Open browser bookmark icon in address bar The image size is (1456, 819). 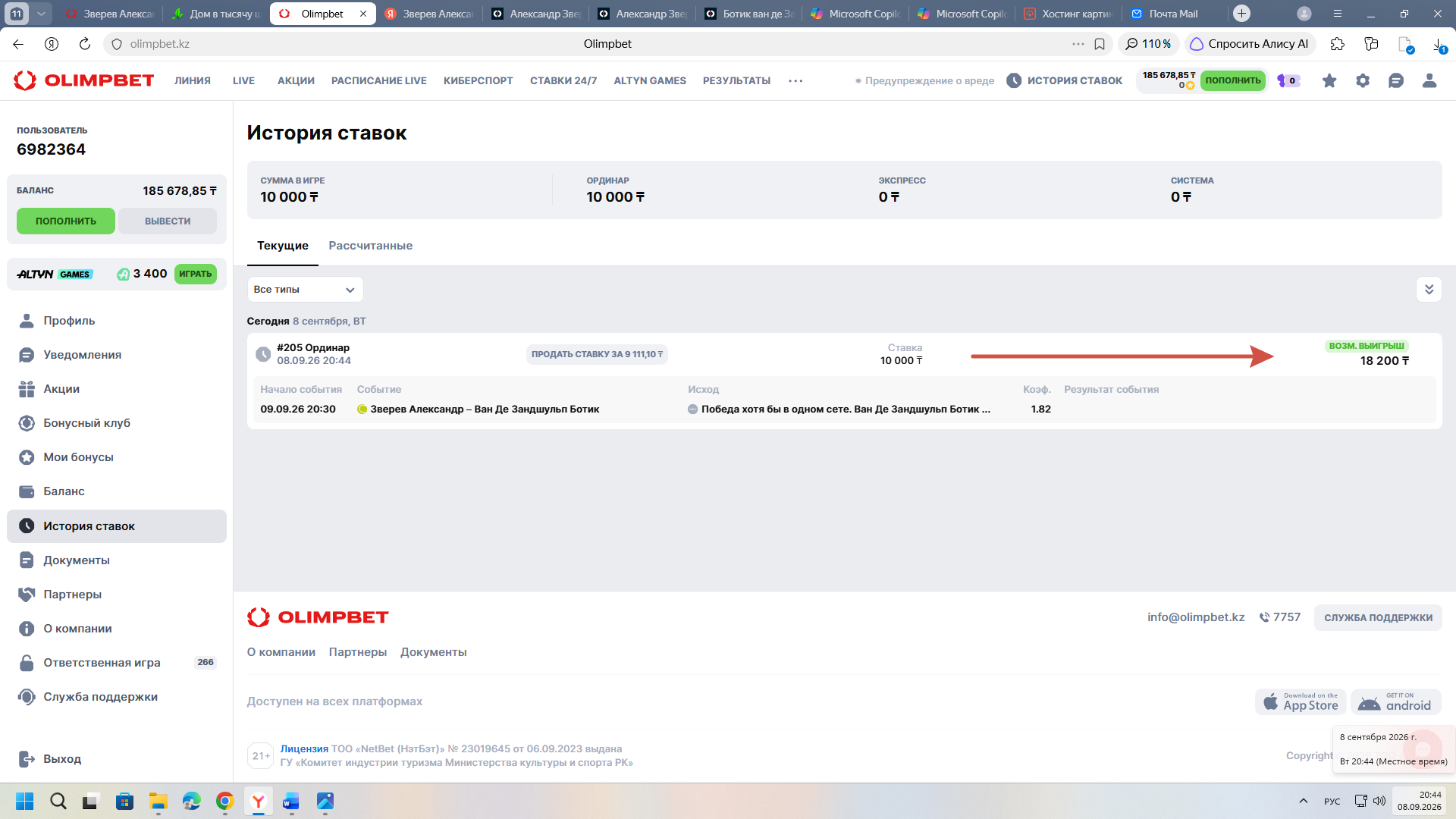(x=1100, y=44)
